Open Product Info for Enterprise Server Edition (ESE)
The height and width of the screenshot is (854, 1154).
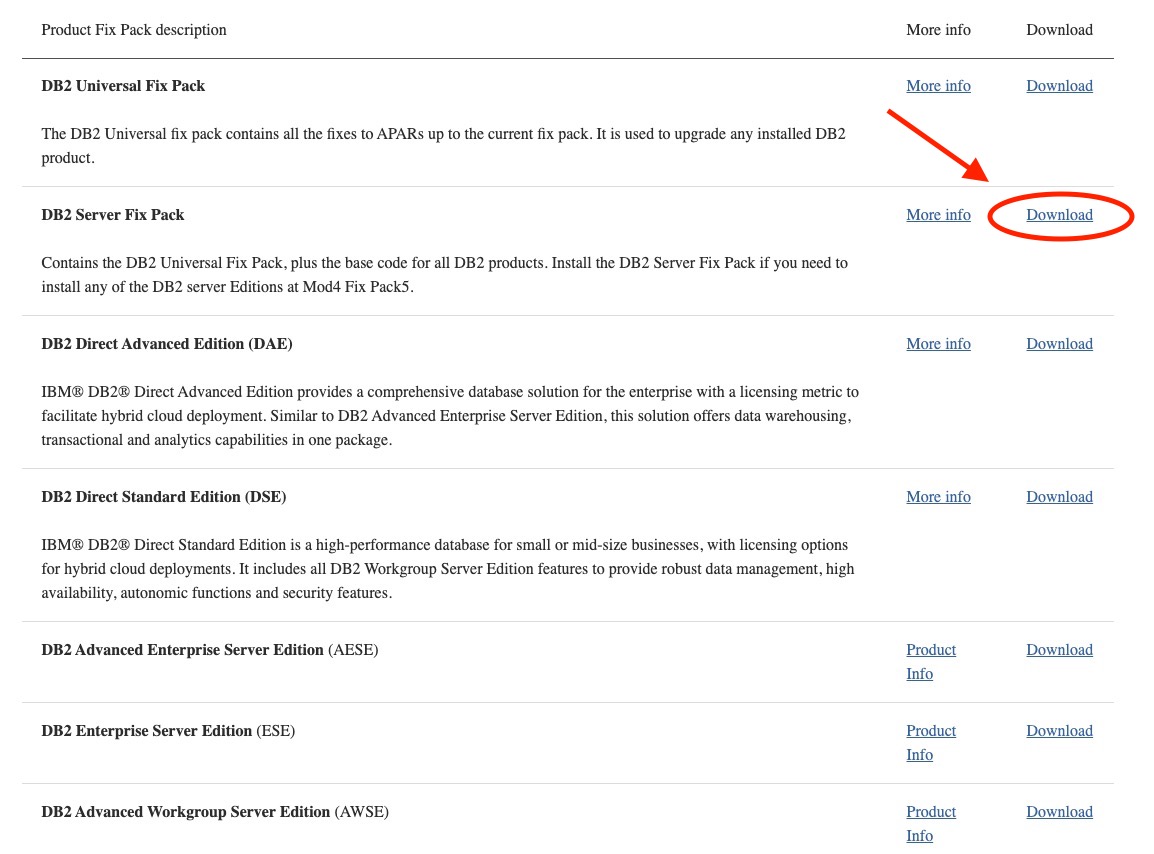point(931,743)
